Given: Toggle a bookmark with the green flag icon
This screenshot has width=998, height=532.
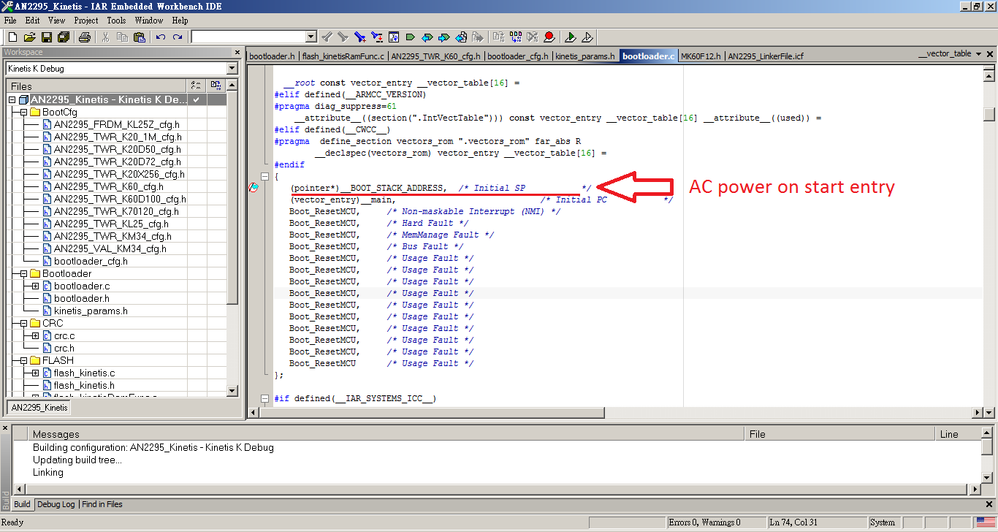Looking at the screenshot, I should [x=410, y=38].
